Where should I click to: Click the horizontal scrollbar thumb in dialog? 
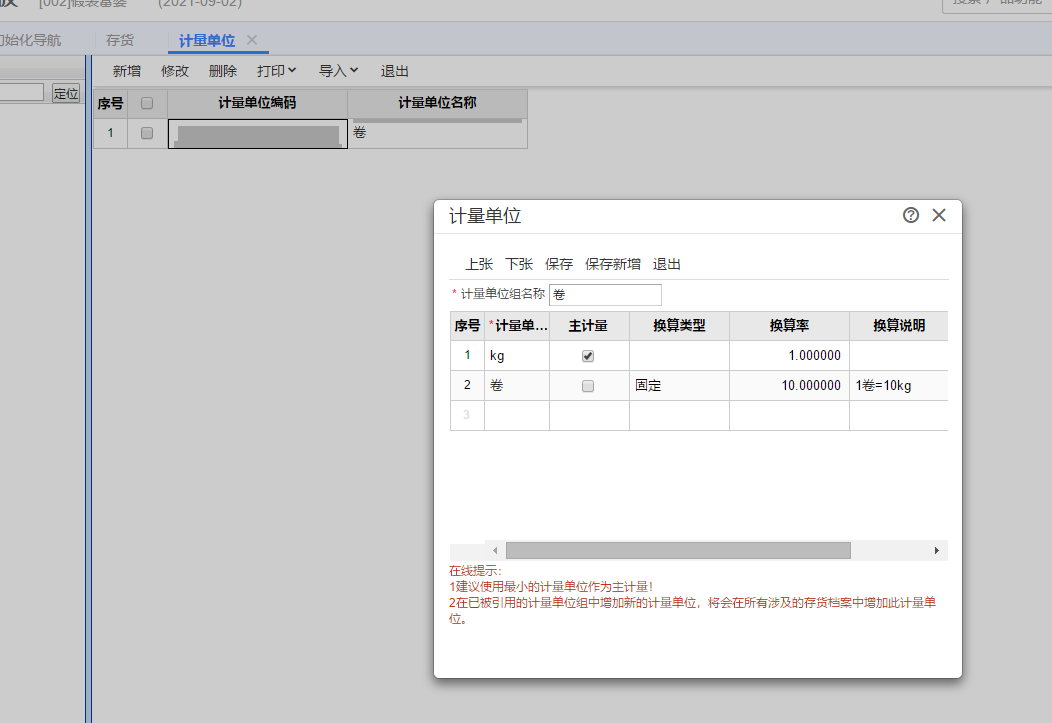[x=678, y=551]
